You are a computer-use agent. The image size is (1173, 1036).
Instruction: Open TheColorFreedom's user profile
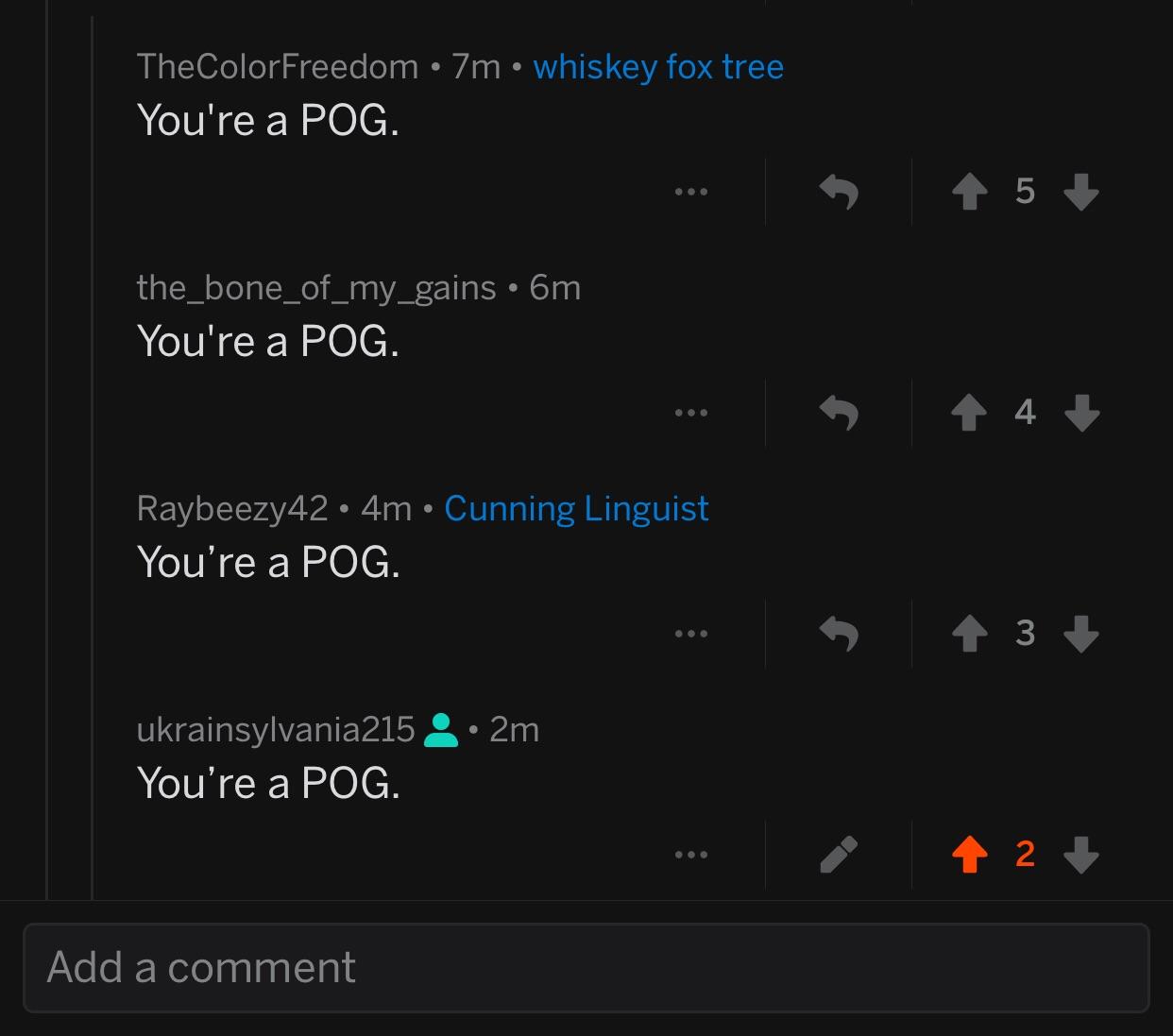tap(278, 67)
